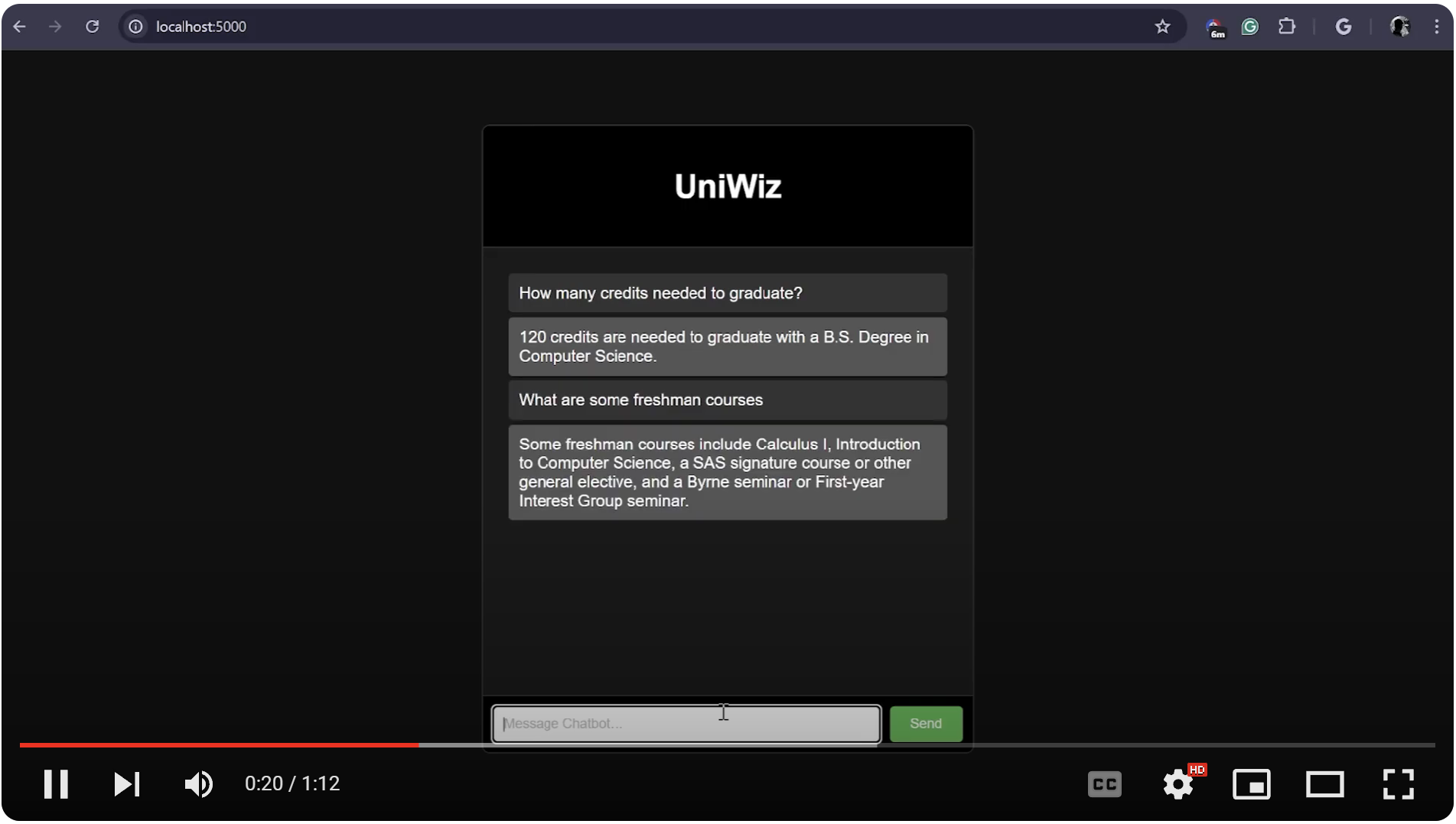Image resolution: width=1456 pixels, height=824 pixels.
Task: Click the Google G icon
Action: pos(1343,27)
